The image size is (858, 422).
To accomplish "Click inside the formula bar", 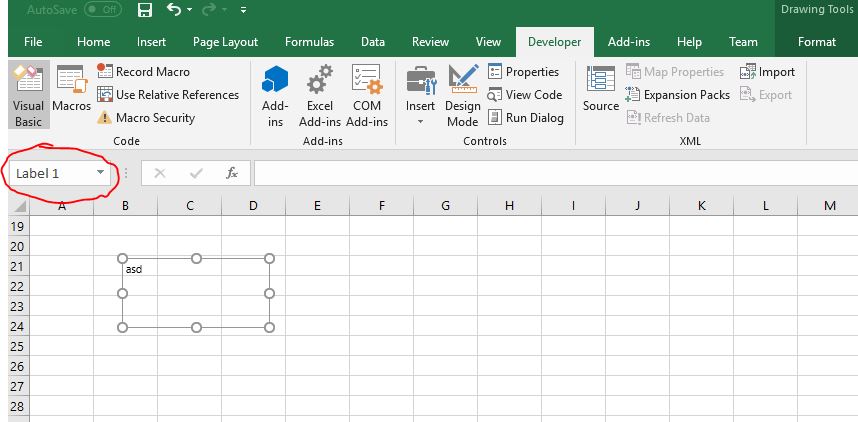I will coord(550,173).
